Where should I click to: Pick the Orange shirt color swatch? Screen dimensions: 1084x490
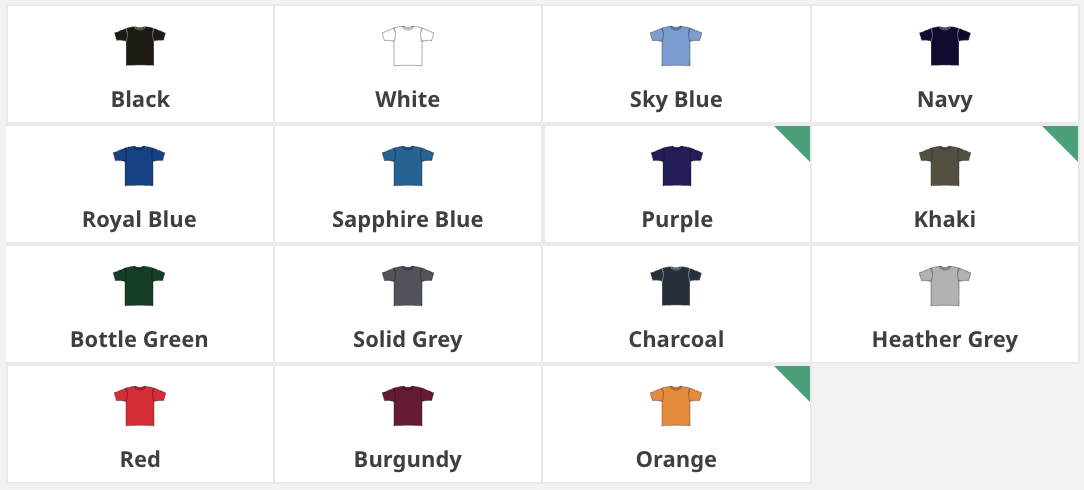tap(676, 406)
